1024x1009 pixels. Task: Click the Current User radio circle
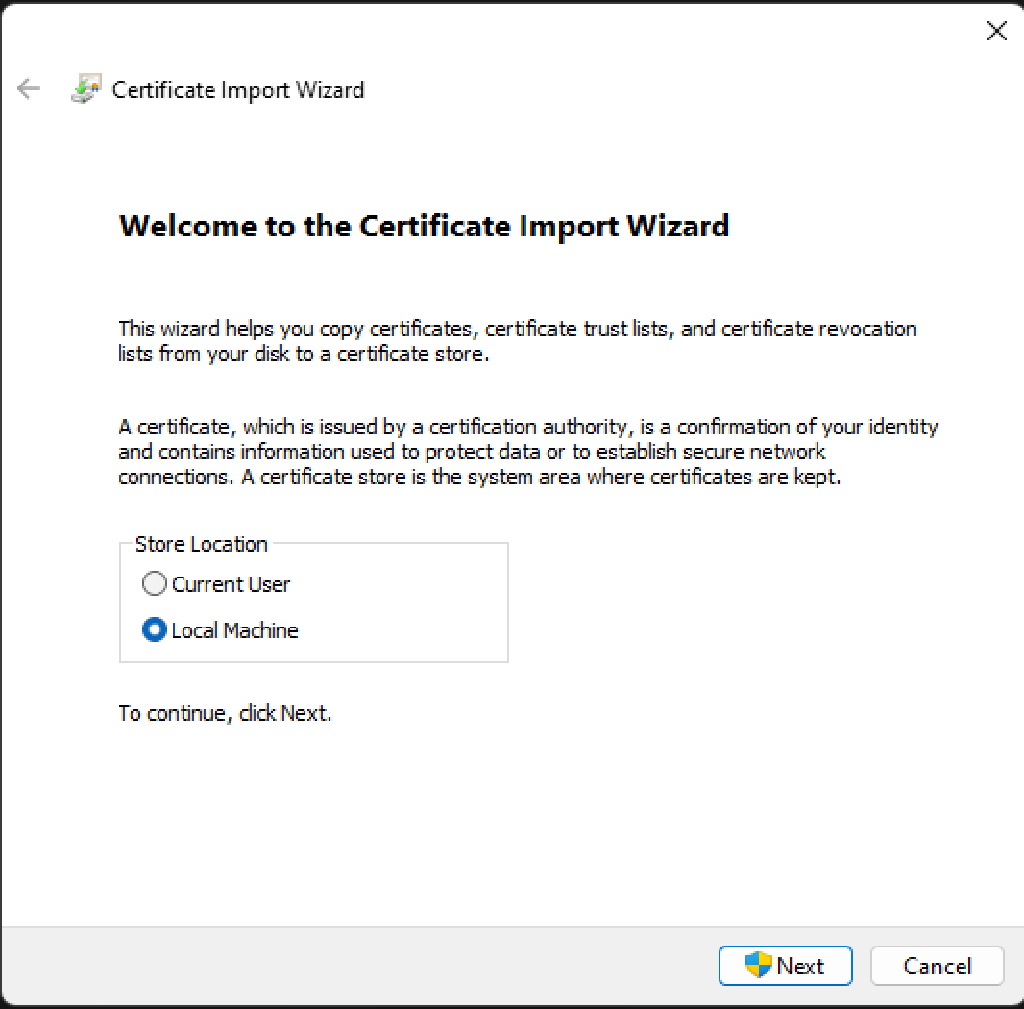tap(154, 584)
